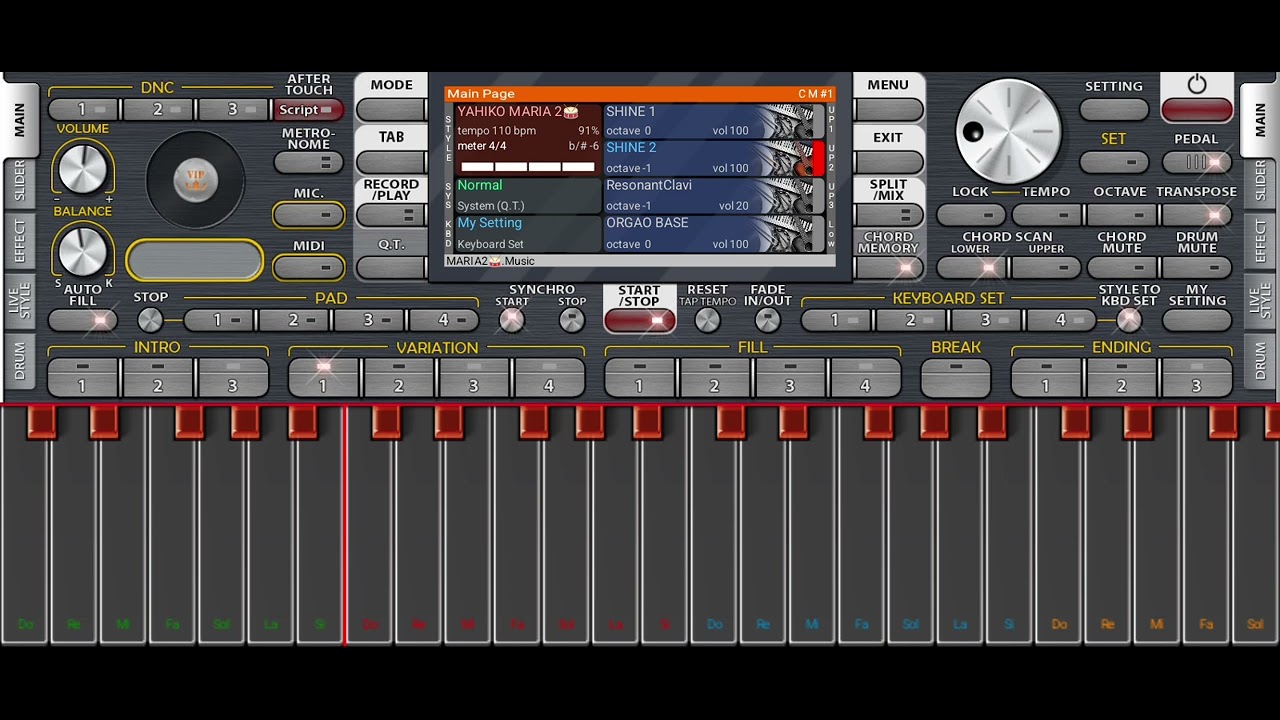1280x720 pixels.
Task: Switch to right MAIN tab
Action: [x=1260, y=120]
